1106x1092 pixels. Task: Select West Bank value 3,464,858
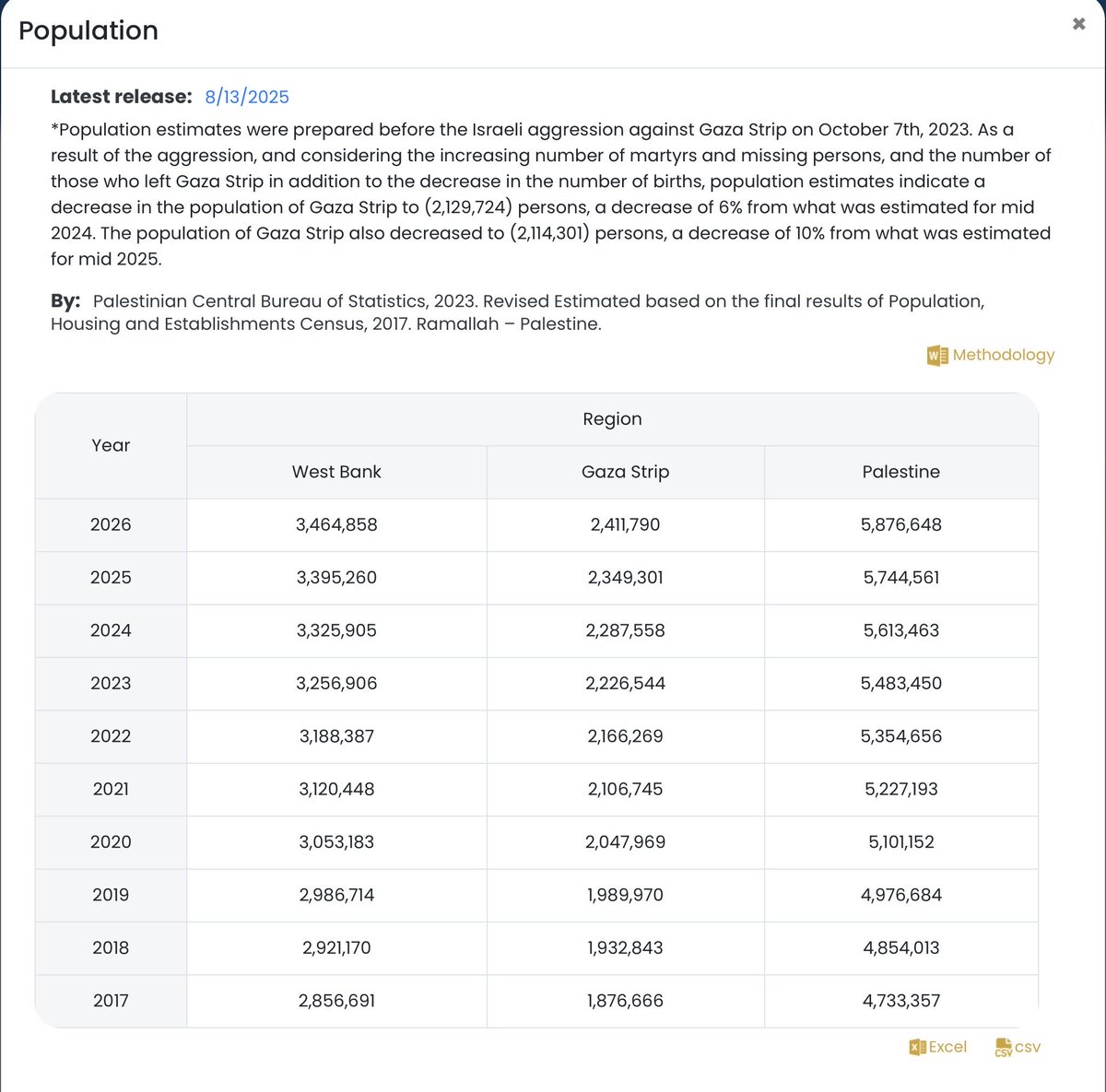tap(336, 524)
